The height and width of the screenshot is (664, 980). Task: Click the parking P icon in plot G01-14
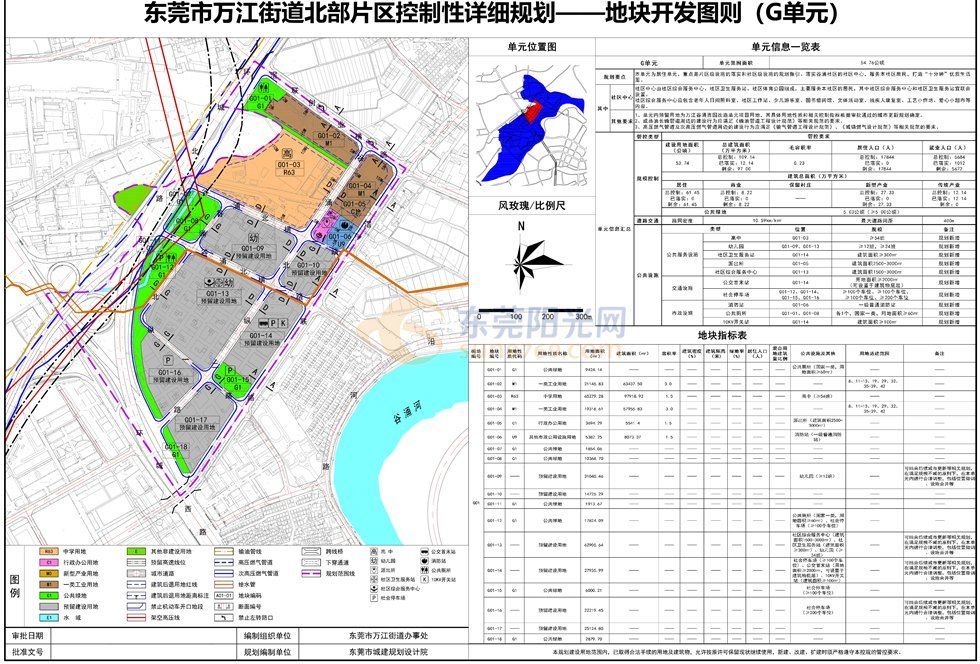pos(273,323)
